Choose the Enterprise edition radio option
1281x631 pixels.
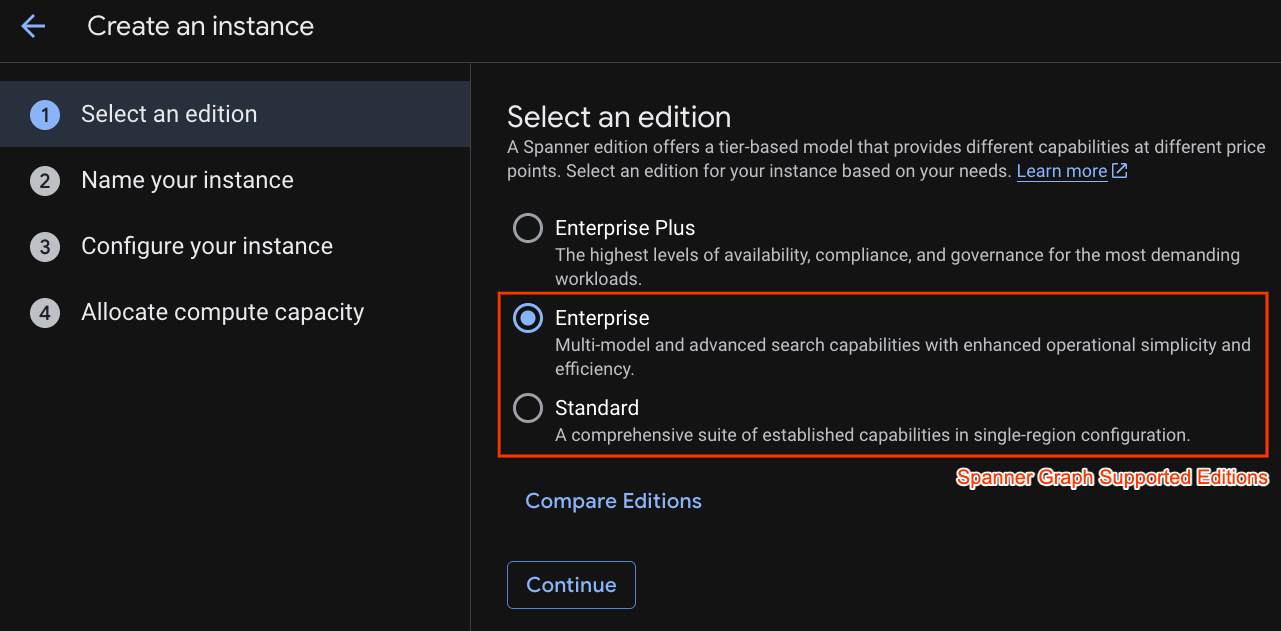coord(528,318)
